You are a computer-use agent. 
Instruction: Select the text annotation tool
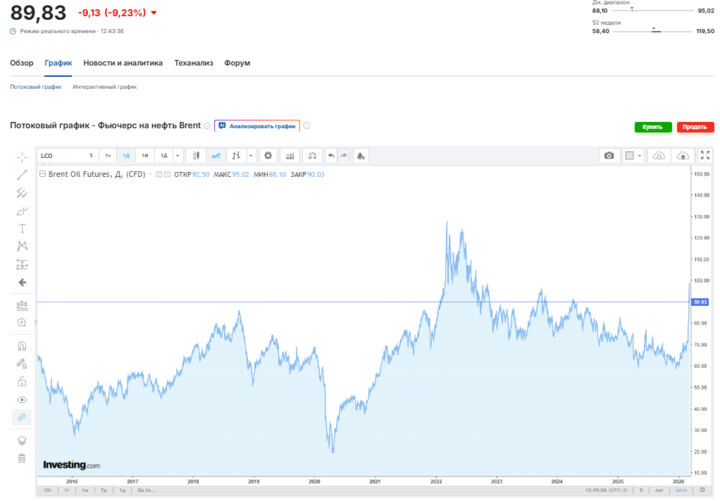[22, 228]
